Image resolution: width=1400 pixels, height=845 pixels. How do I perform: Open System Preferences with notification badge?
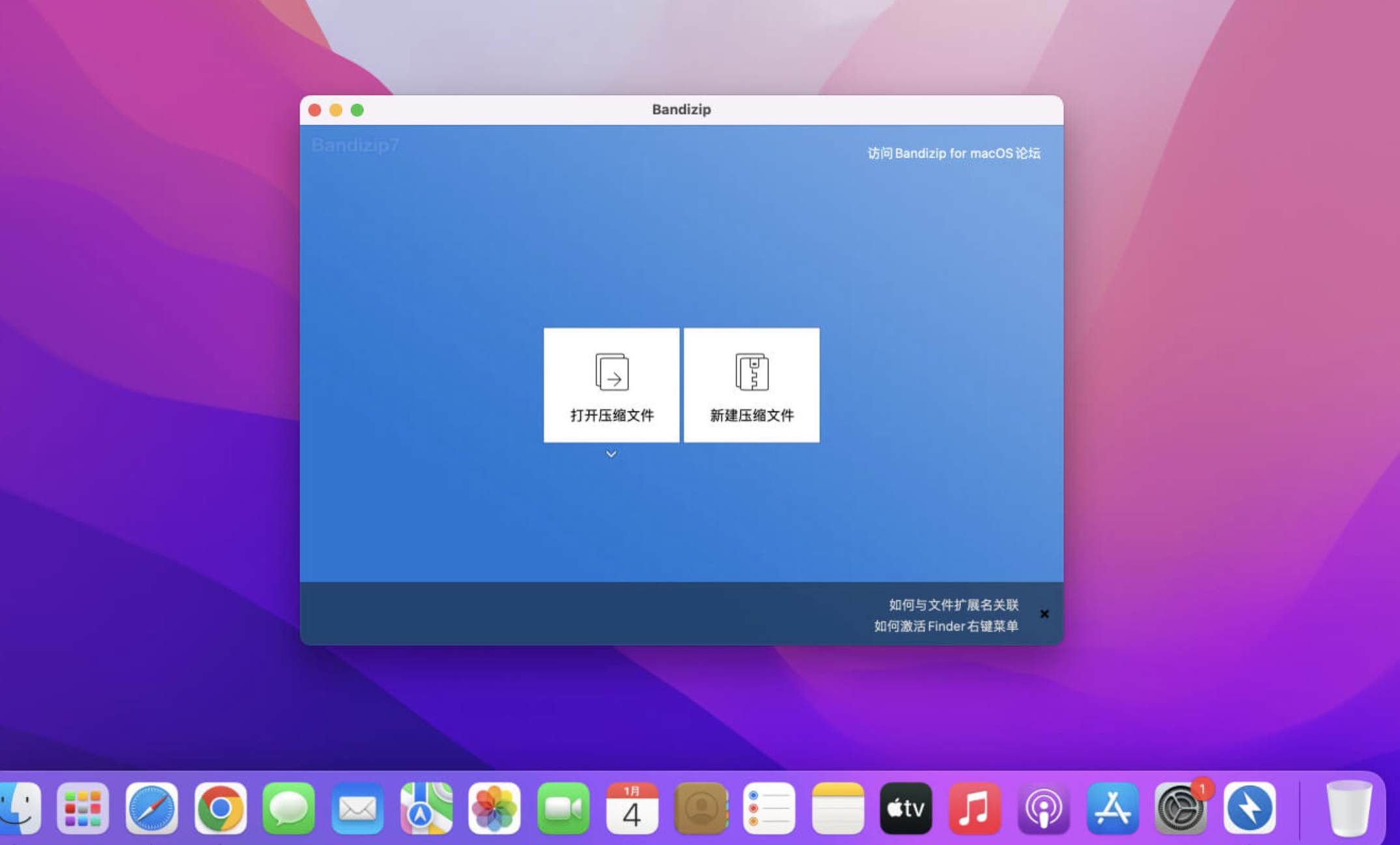1179,809
